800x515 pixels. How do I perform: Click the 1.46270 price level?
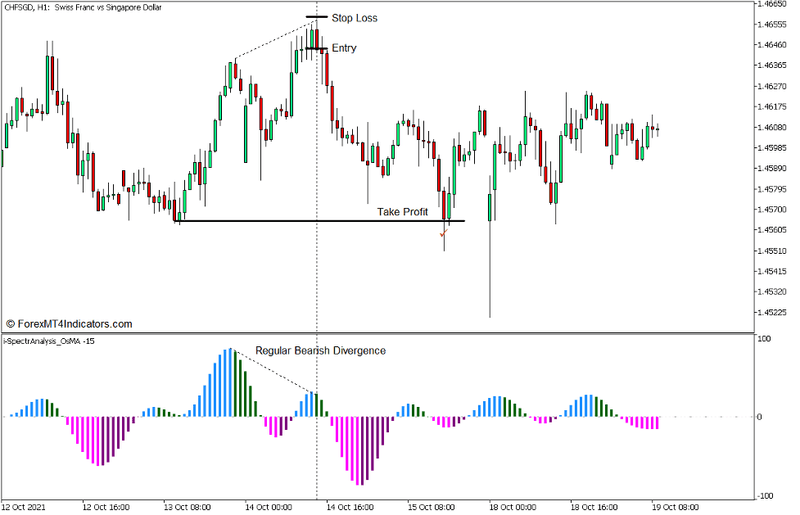click(772, 86)
